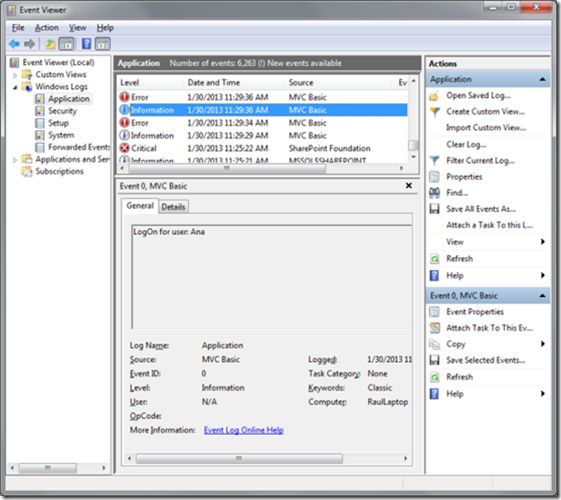Click tree pane horizontal scrollbar thumb
561x500 pixels.
[x=47, y=468]
